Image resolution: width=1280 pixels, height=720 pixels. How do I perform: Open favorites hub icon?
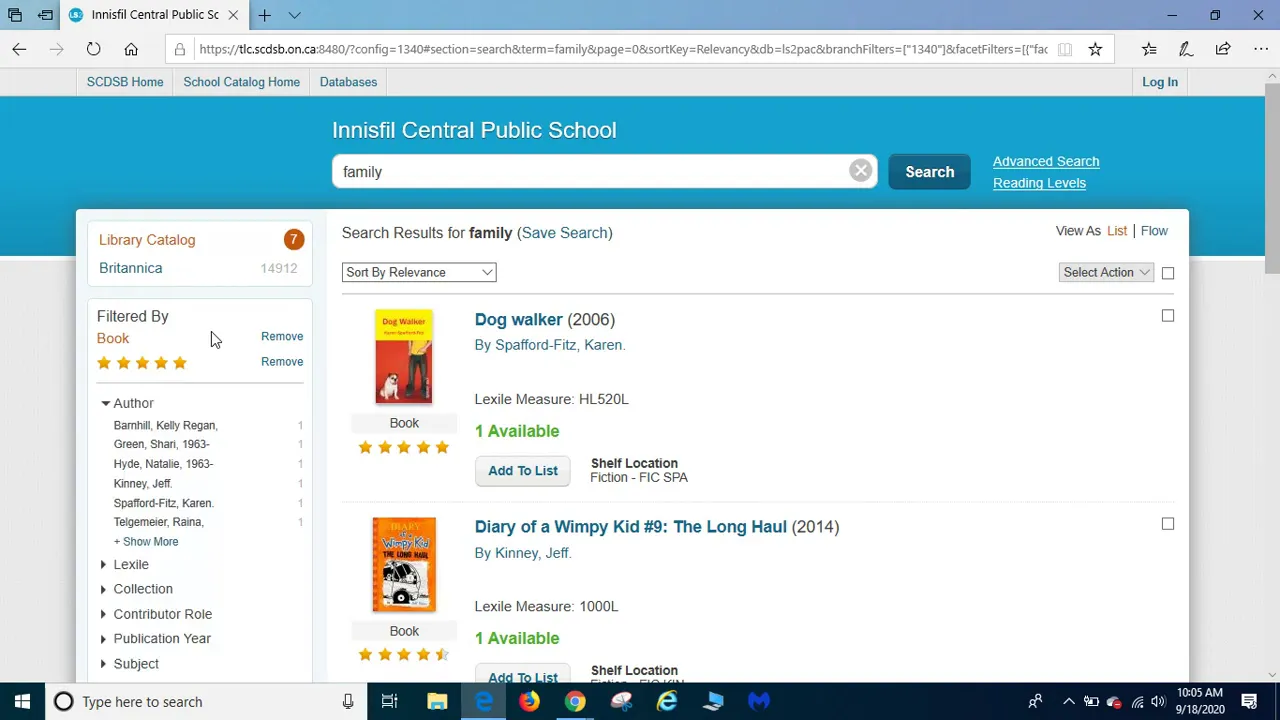(x=1149, y=49)
